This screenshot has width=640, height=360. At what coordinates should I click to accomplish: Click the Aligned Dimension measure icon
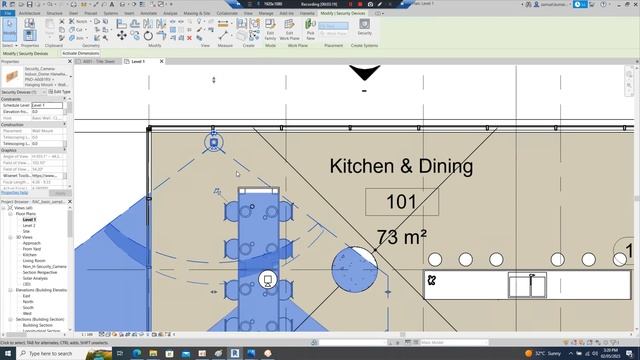point(223,24)
